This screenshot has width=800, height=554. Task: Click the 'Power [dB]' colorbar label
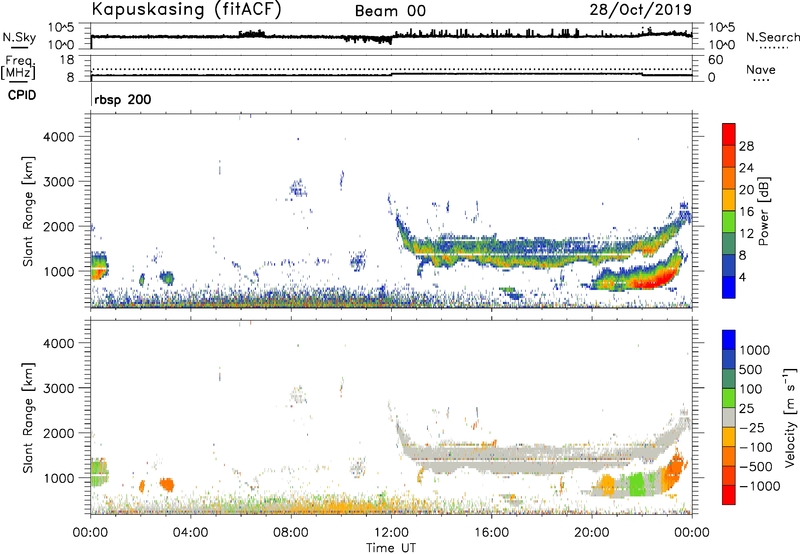[764, 212]
